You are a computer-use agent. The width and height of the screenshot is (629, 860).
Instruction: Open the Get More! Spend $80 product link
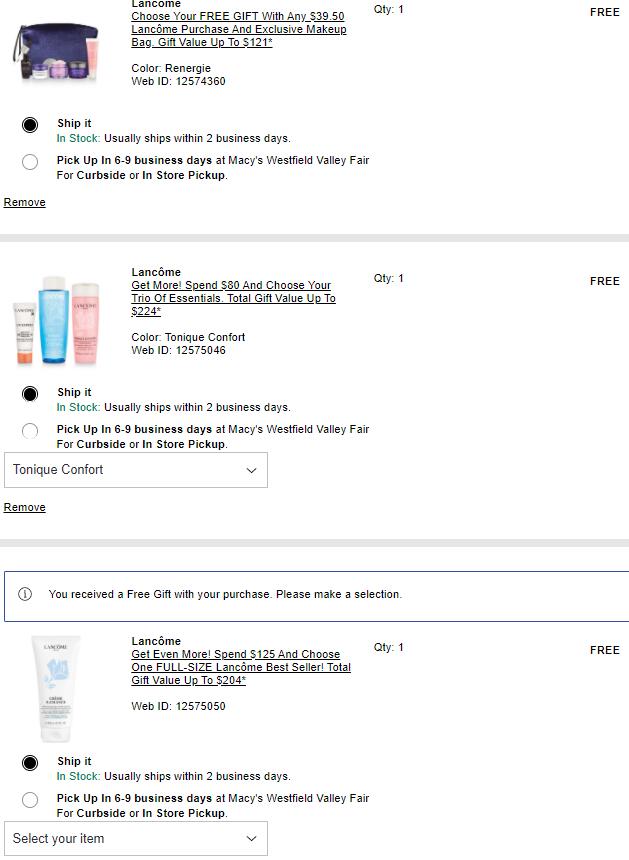pyautogui.click(x=233, y=298)
